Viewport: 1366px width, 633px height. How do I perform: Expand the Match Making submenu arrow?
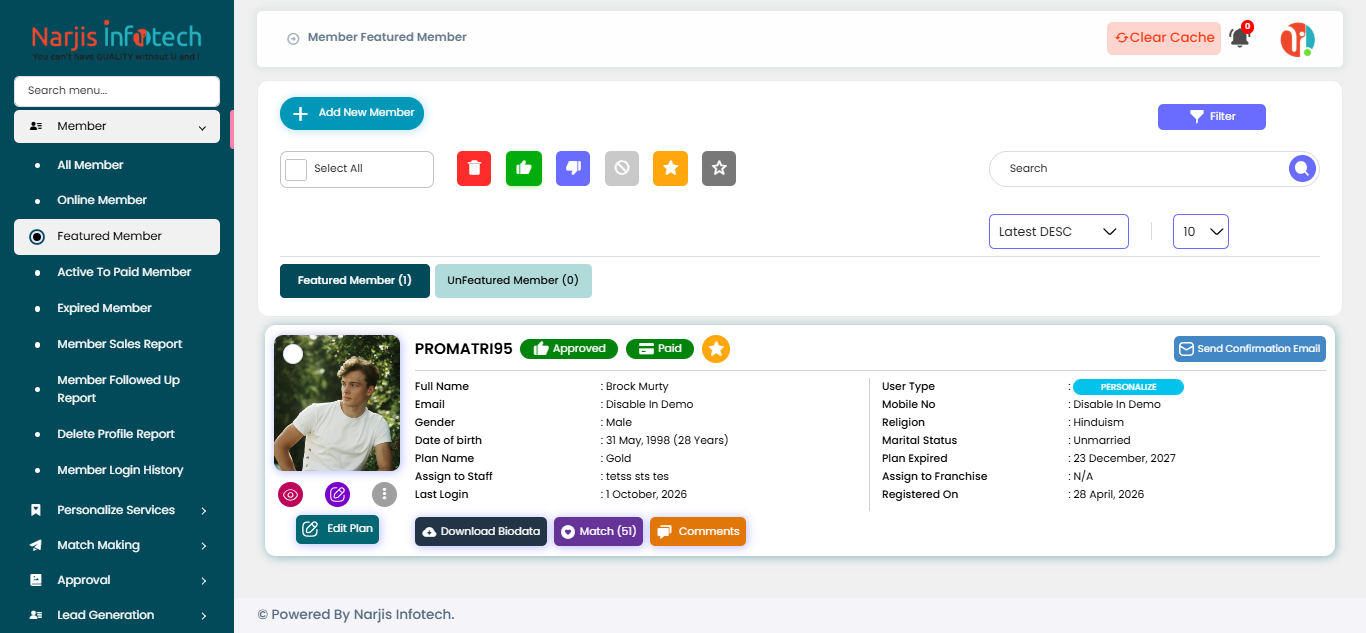[204, 546]
